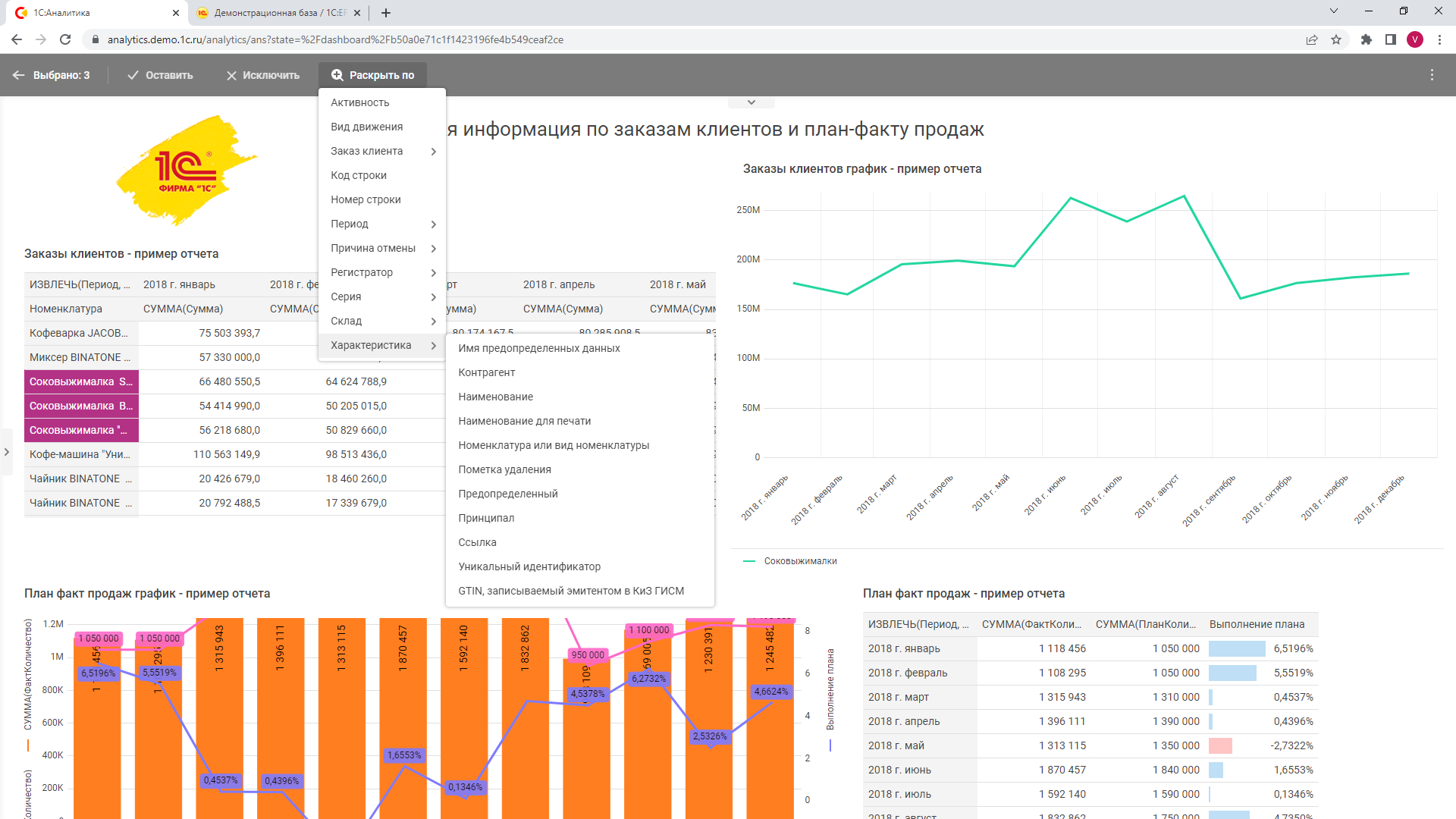Expand Причина отмены submenu arrow
Viewport: 1456px width, 819px height.
click(433, 248)
